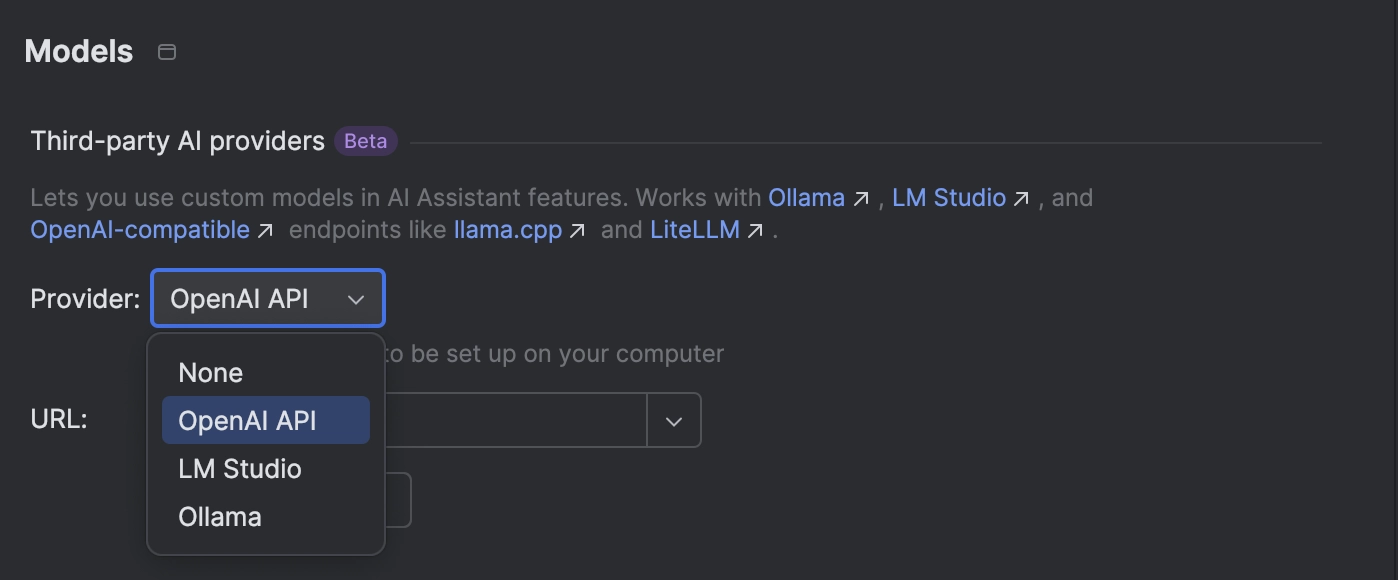Open the Provider combo box
This screenshot has width=1398, height=580.
pyautogui.click(x=267, y=297)
